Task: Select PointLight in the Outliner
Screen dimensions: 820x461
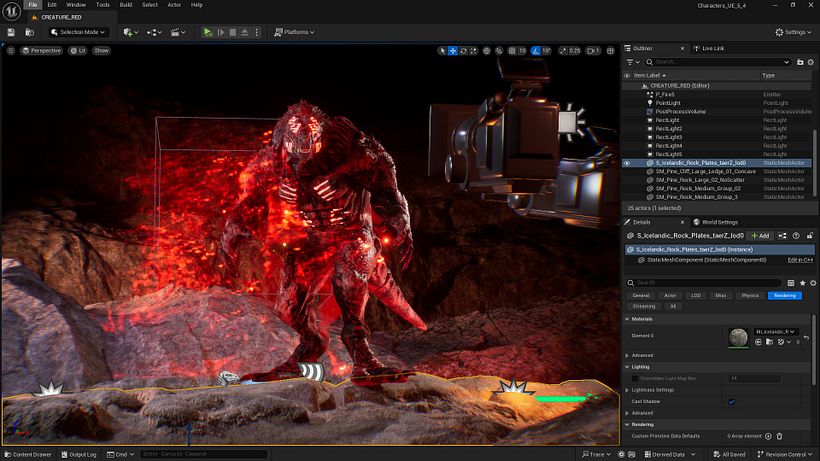Action: (668, 103)
